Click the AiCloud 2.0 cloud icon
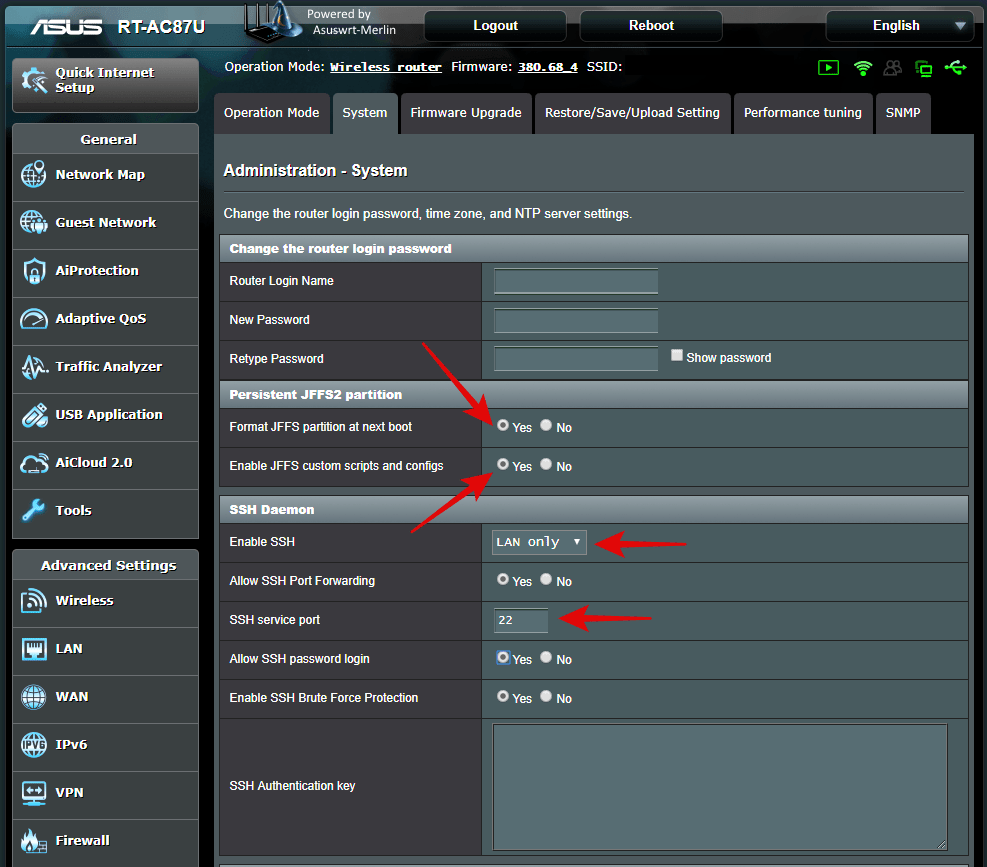987x867 pixels. pos(33,463)
